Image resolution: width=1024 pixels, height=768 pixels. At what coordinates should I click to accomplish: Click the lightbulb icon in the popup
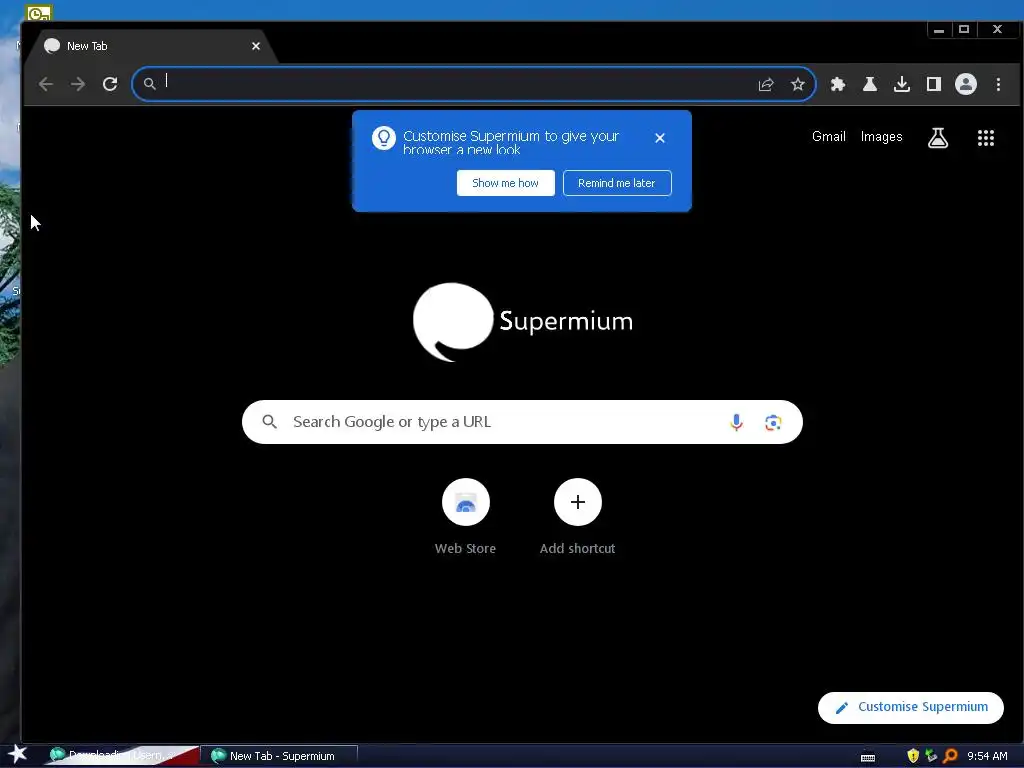[x=384, y=138]
